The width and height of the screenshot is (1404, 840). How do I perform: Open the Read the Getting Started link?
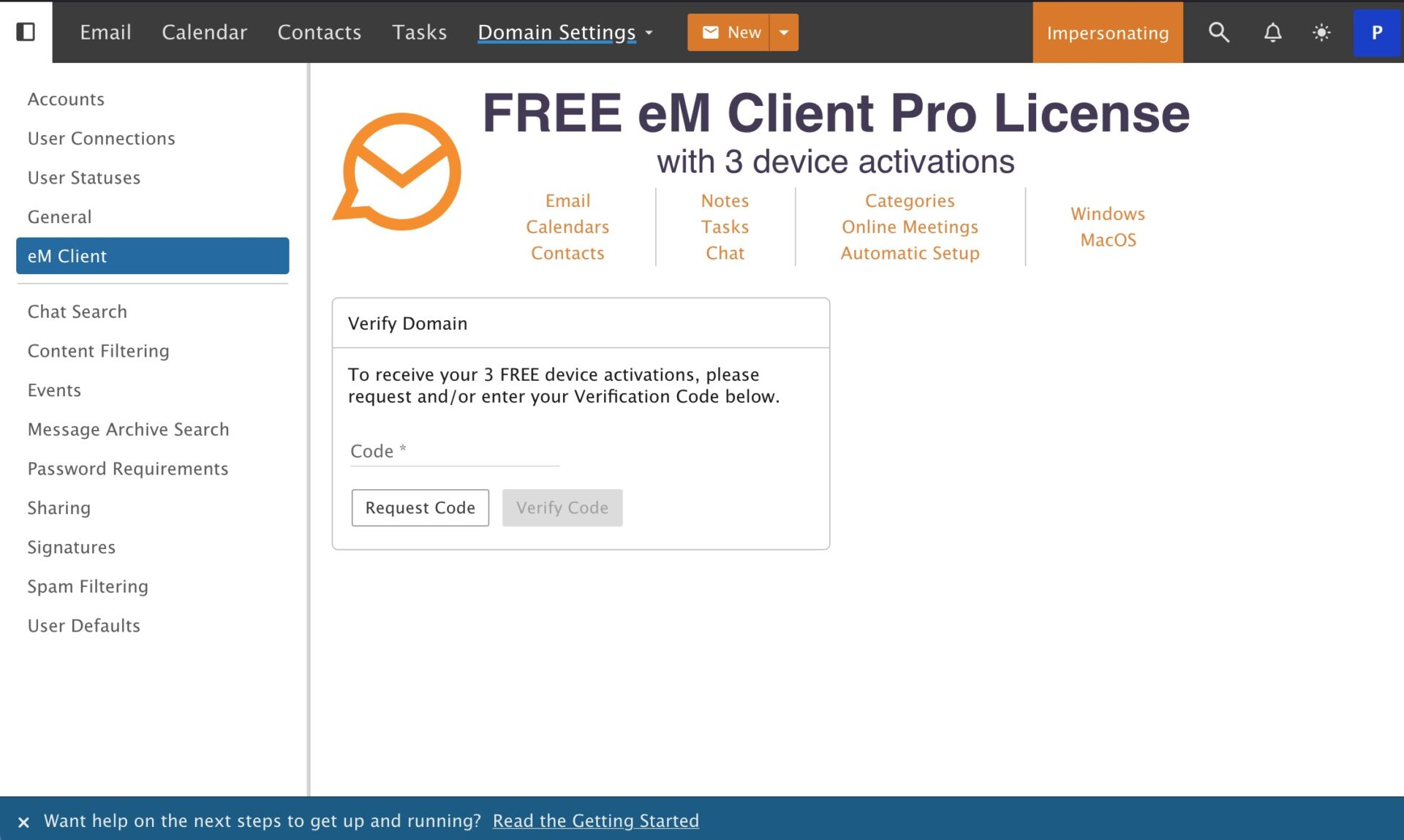coord(595,820)
